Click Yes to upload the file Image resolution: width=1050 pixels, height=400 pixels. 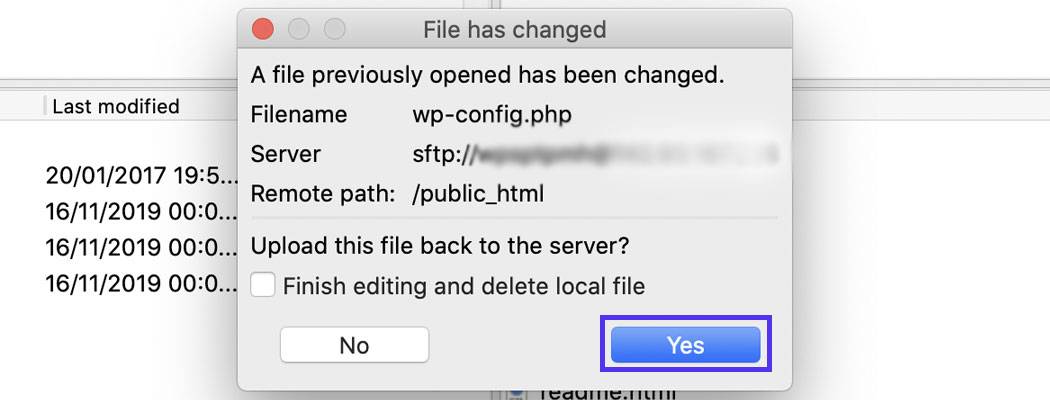[x=685, y=345]
